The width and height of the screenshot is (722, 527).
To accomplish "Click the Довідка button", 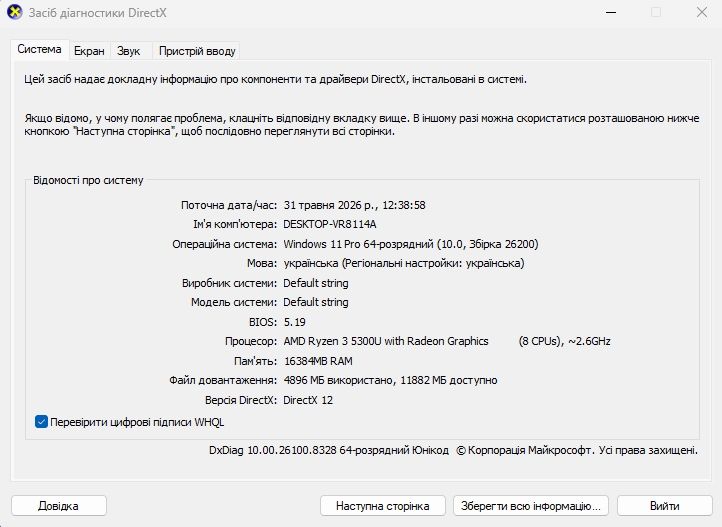I will 58,506.
